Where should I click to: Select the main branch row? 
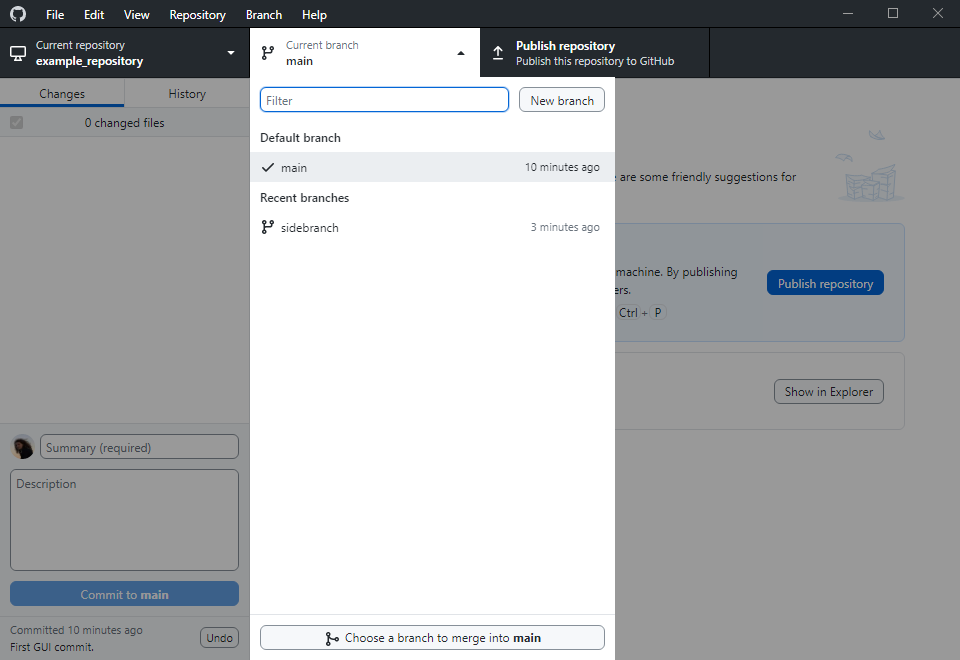click(x=432, y=167)
